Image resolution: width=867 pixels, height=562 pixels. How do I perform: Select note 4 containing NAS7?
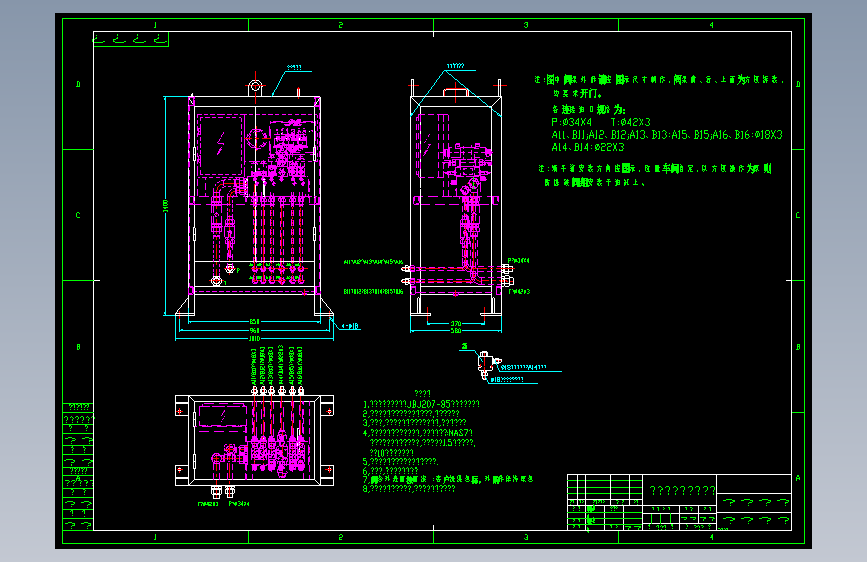tap(418, 433)
